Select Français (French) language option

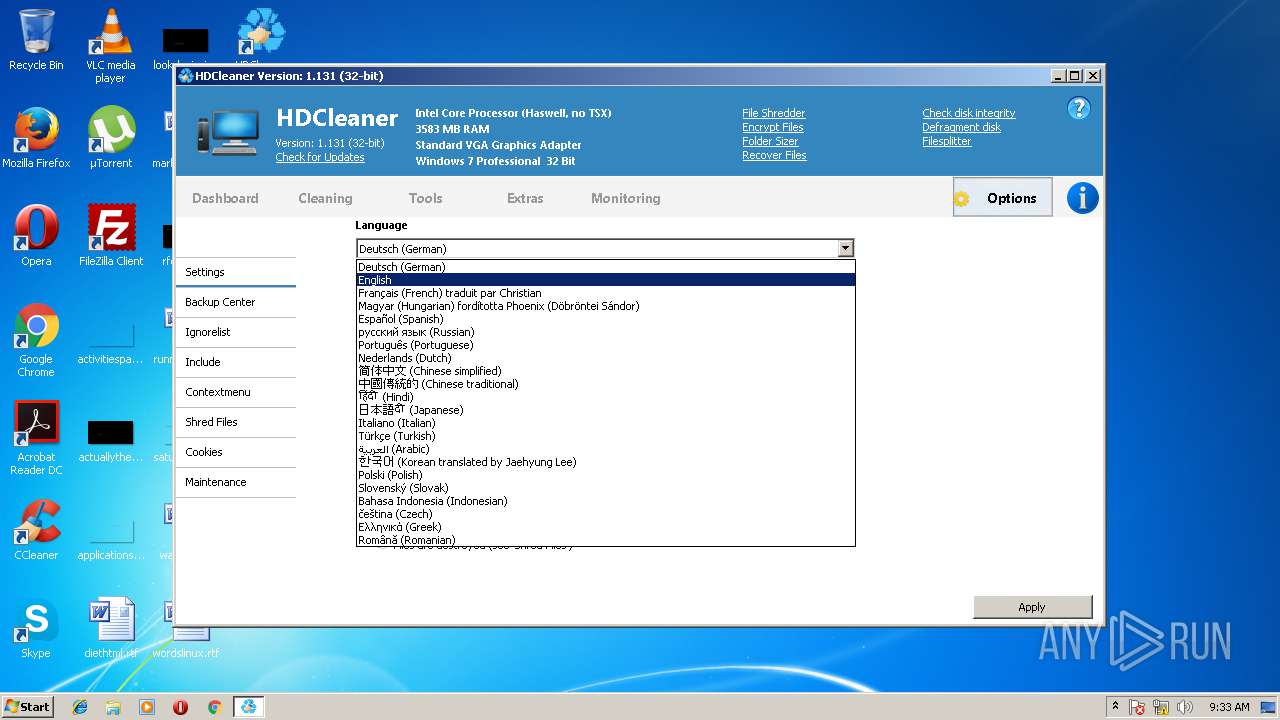pyautogui.click(x=605, y=293)
